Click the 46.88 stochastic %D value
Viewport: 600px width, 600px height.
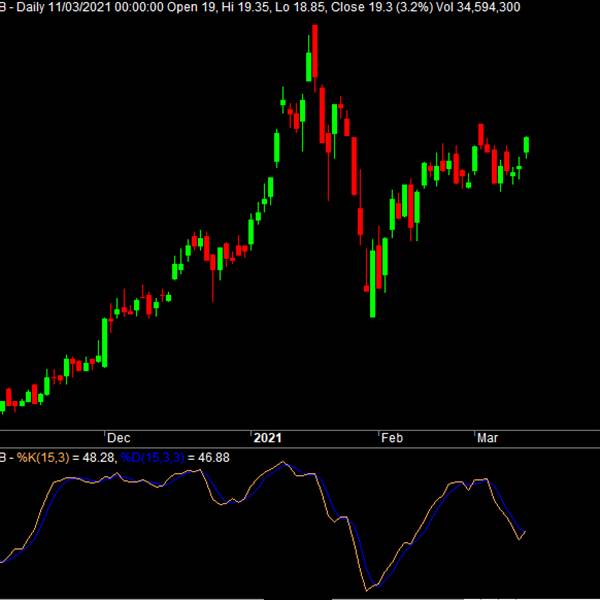tap(214, 457)
